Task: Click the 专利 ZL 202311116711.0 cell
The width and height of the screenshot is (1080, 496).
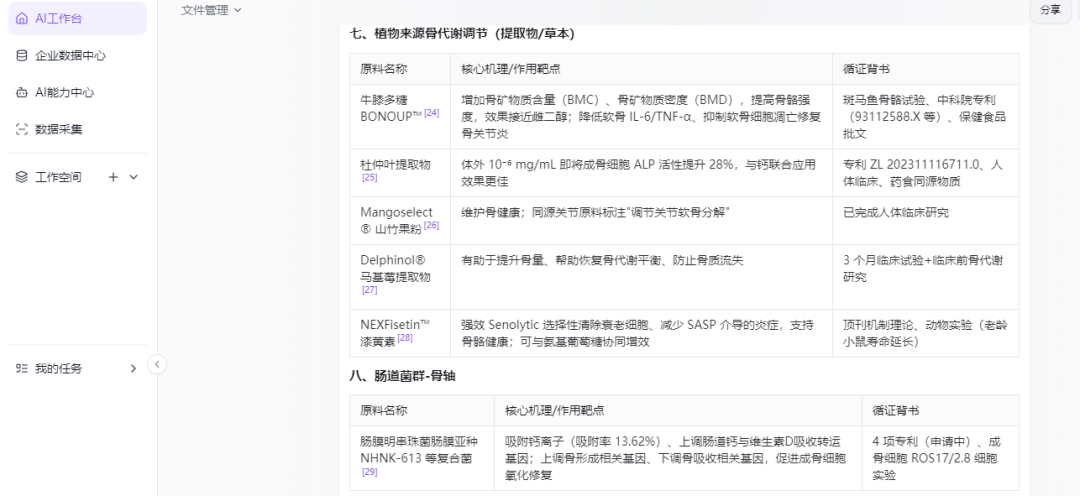Action: [x=926, y=173]
